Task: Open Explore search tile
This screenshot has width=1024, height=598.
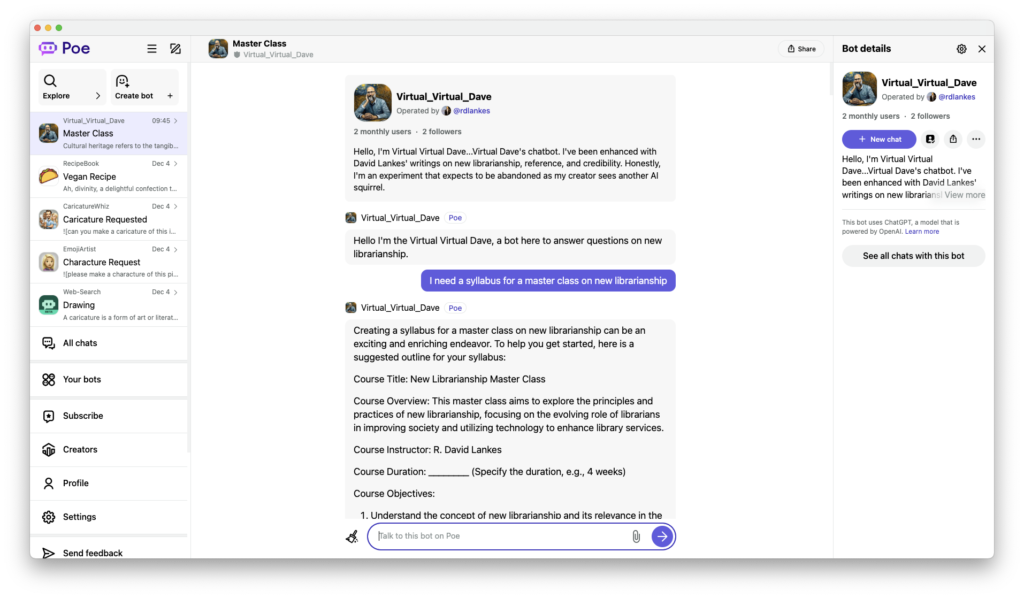Action: pyautogui.click(x=72, y=87)
